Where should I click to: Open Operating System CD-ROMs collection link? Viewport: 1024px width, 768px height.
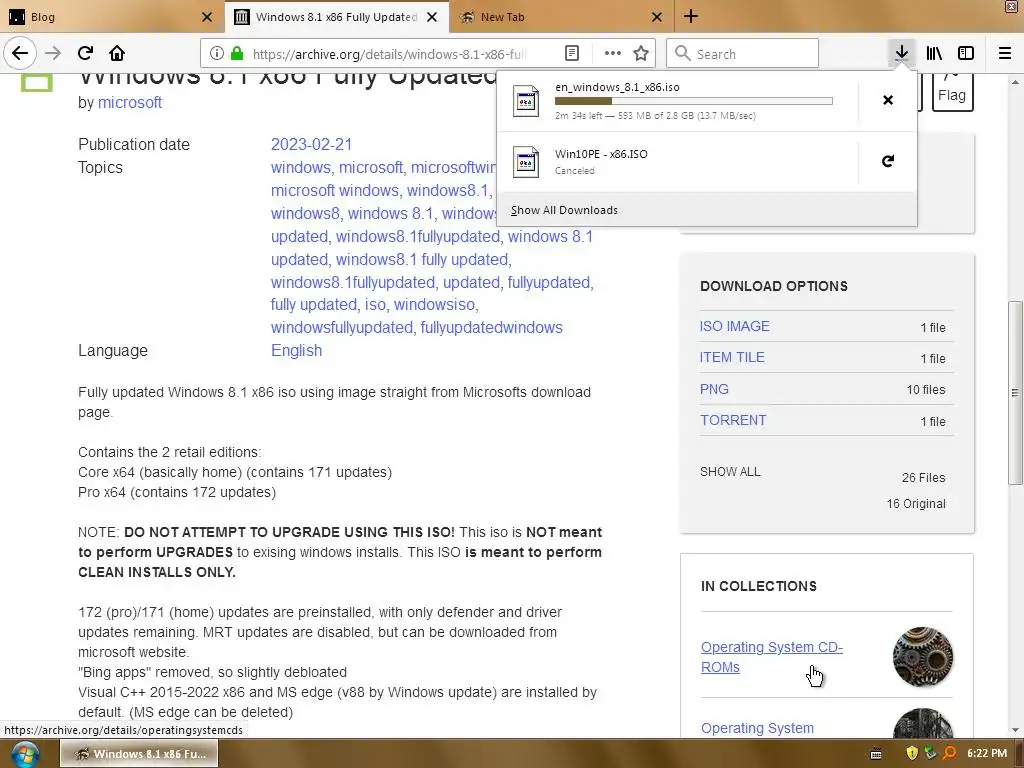point(772,657)
